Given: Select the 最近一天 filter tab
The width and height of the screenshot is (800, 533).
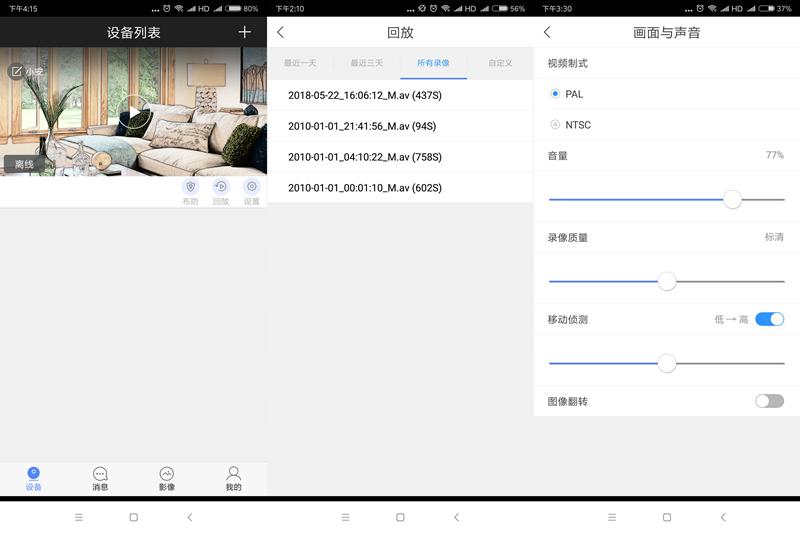Looking at the screenshot, I should [300, 63].
